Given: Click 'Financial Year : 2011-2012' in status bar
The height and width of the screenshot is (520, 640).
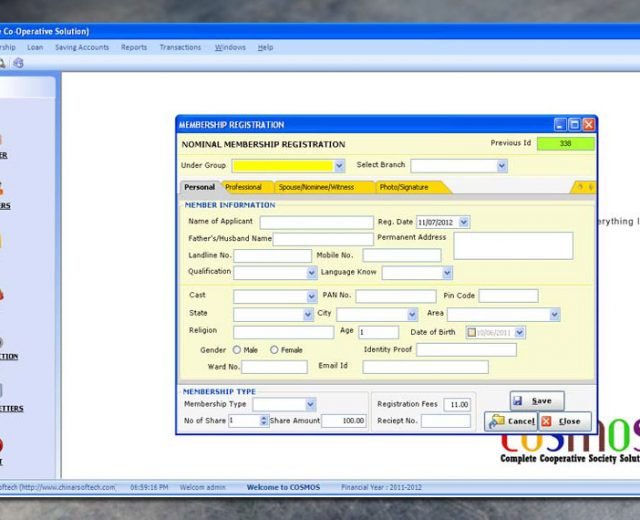Looking at the screenshot, I should coord(381,487).
